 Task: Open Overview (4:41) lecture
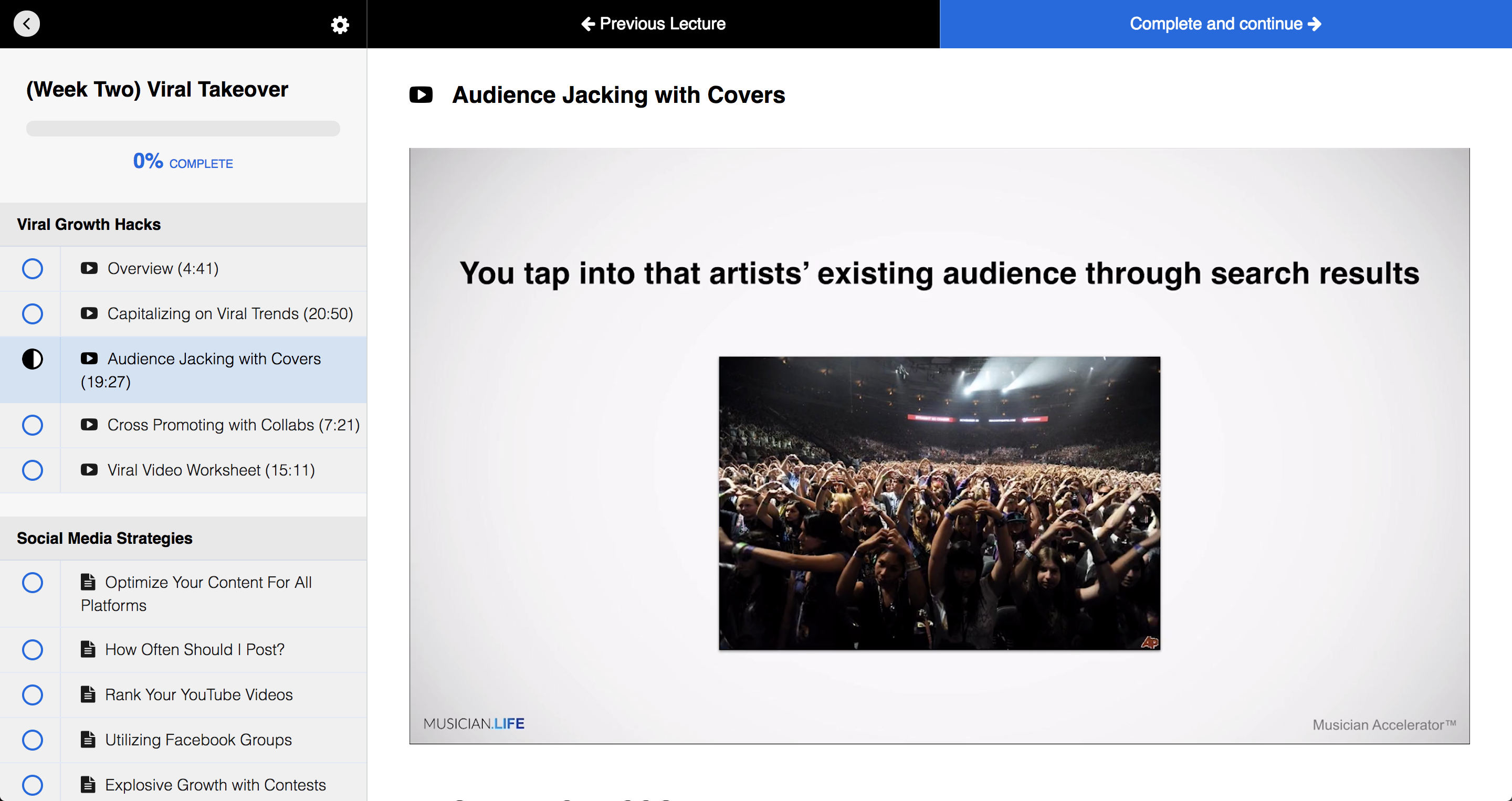click(183, 269)
